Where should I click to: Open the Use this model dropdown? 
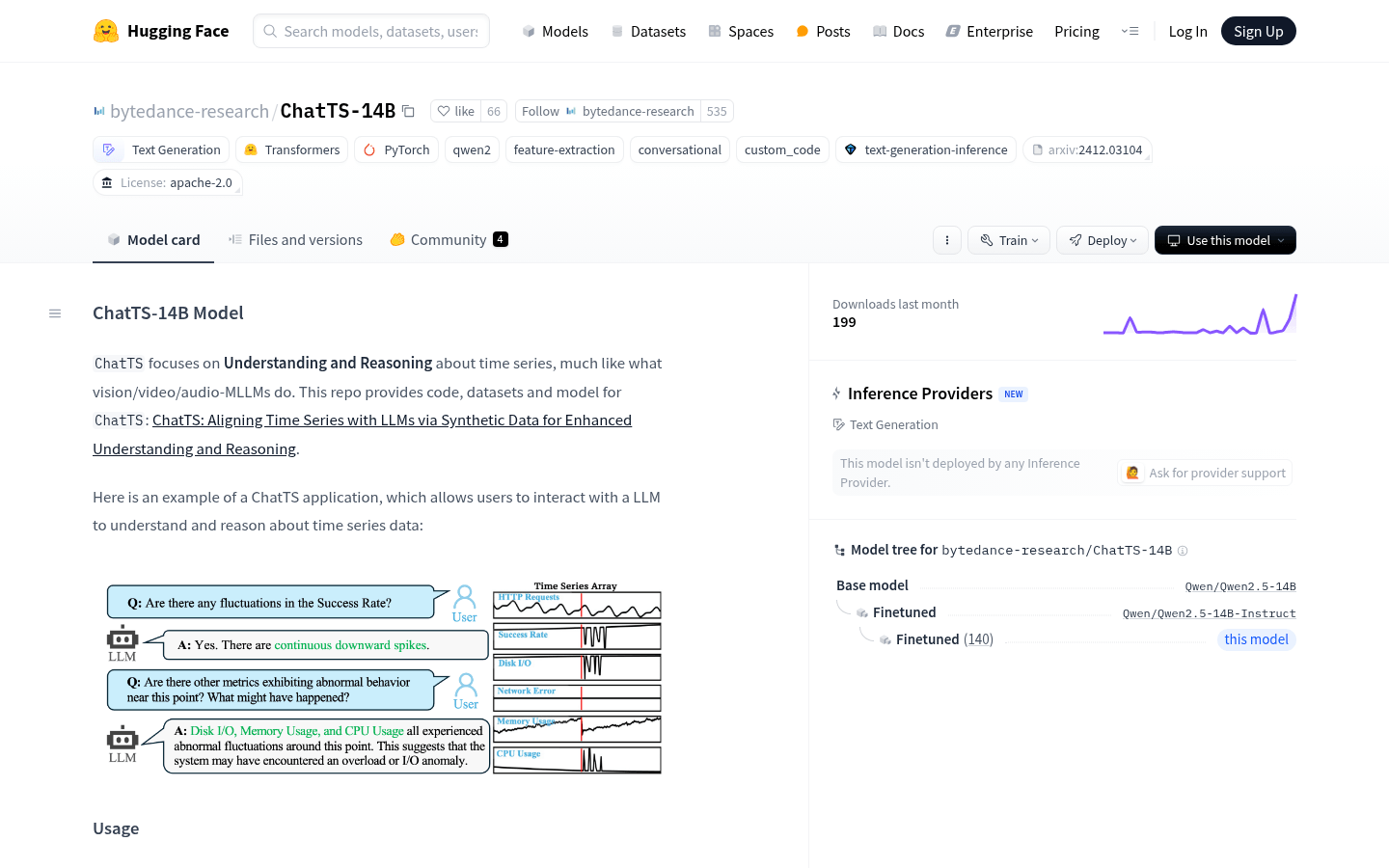(1225, 240)
